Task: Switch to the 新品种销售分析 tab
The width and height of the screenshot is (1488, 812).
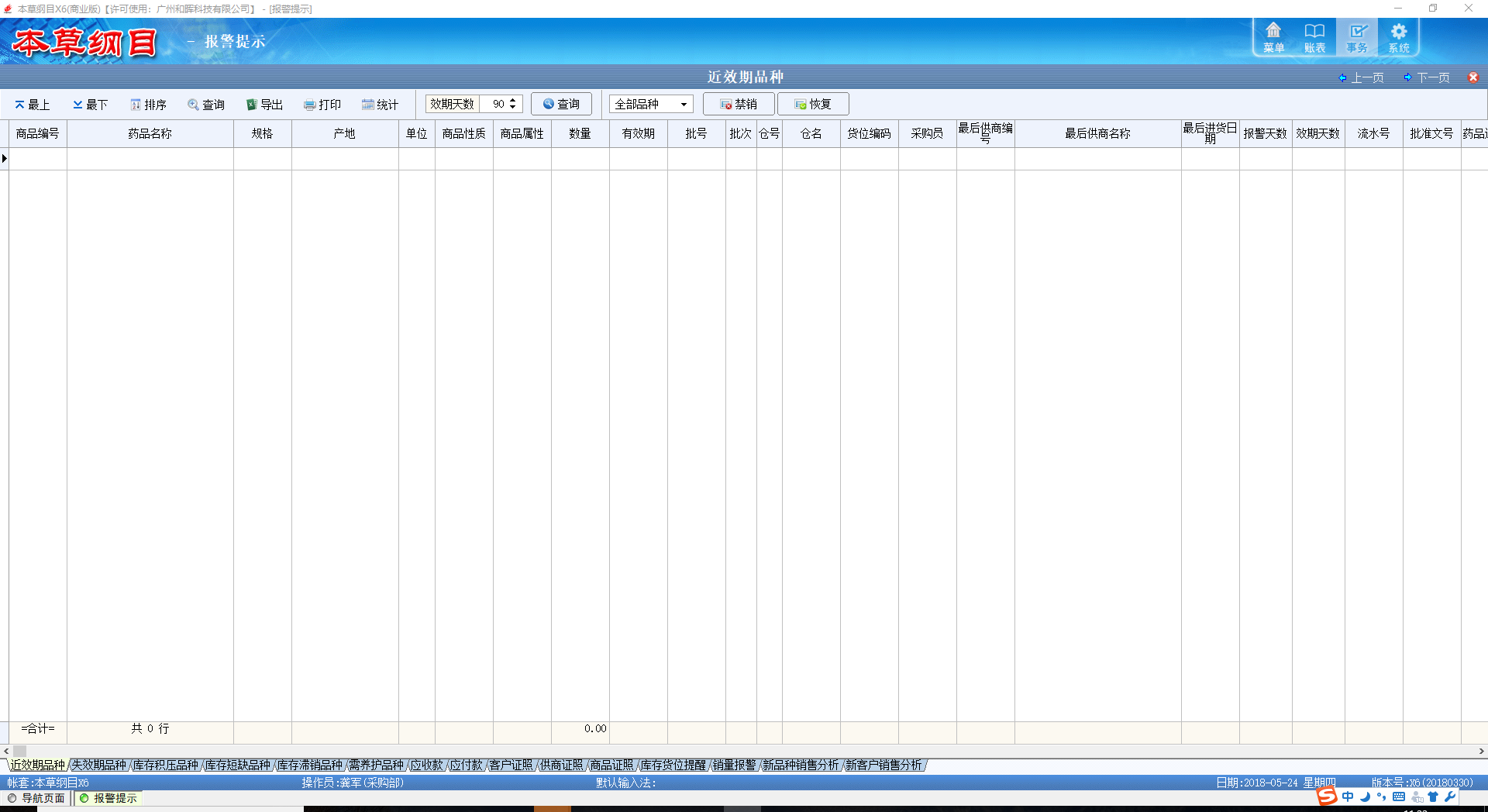Action: click(x=801, y=766)
